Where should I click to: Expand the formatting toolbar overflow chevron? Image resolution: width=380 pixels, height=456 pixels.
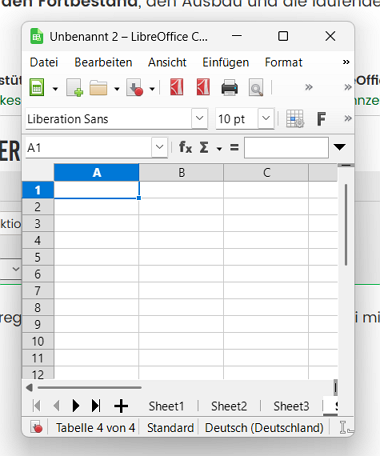[x=348, y=118]
